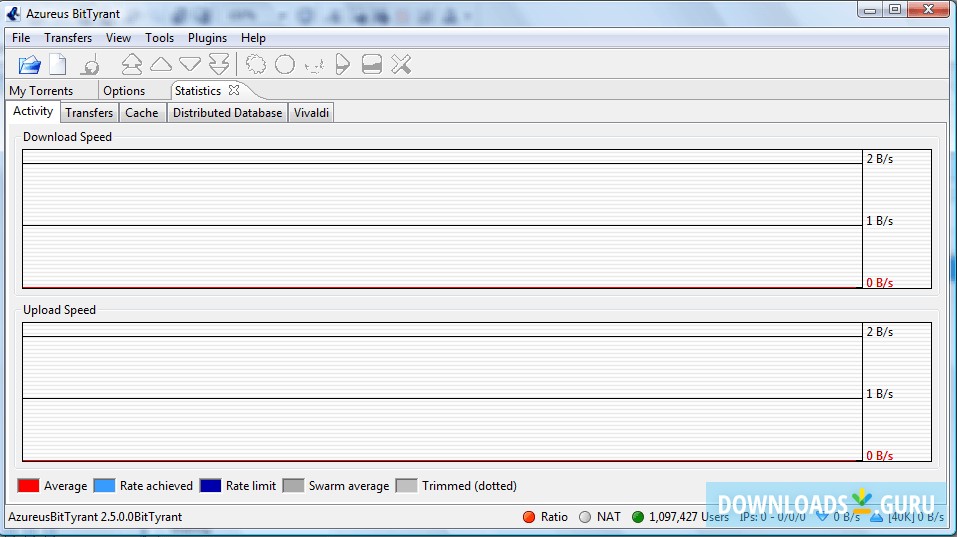This screenshot has width=957, height=537.
Task: Open the View menu
Action: click(x=118, y=38)
